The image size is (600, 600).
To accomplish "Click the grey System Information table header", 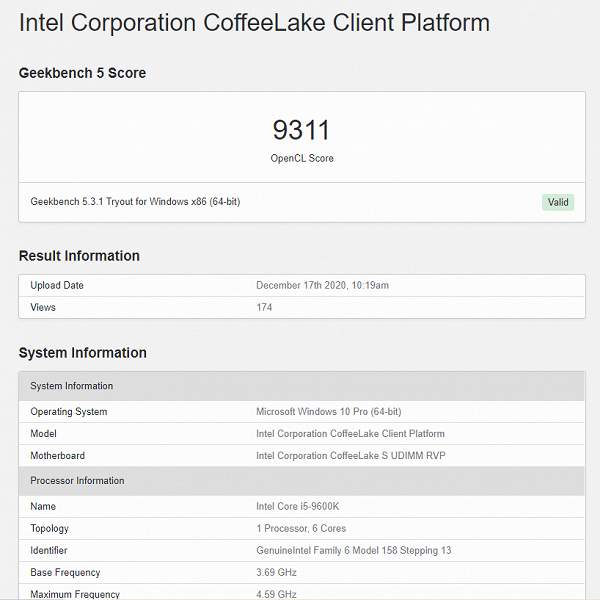I will pos(72,386).
